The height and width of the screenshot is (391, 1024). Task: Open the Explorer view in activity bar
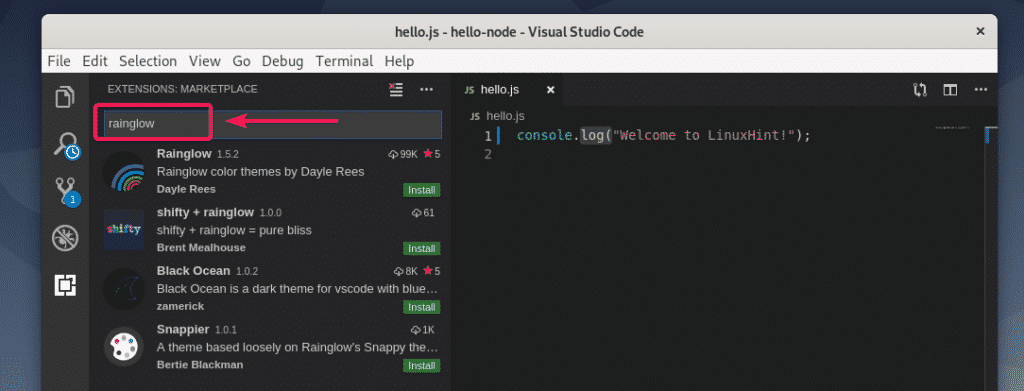(65, 97)
